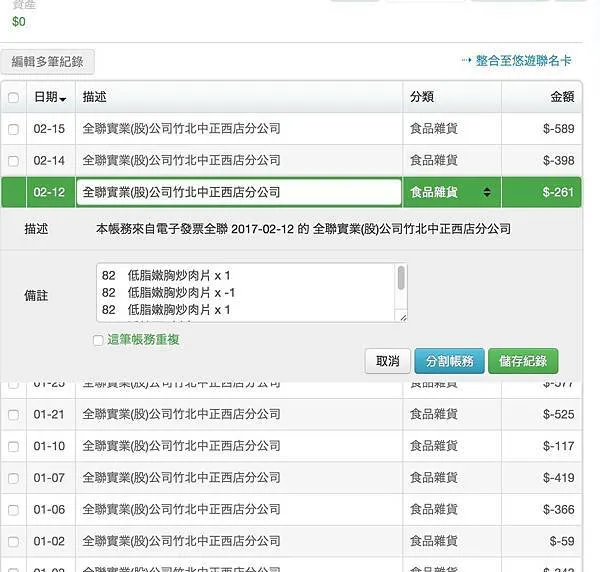Click the 分類 column header
The width and height of the screenshot is (600, 572).
422,97
